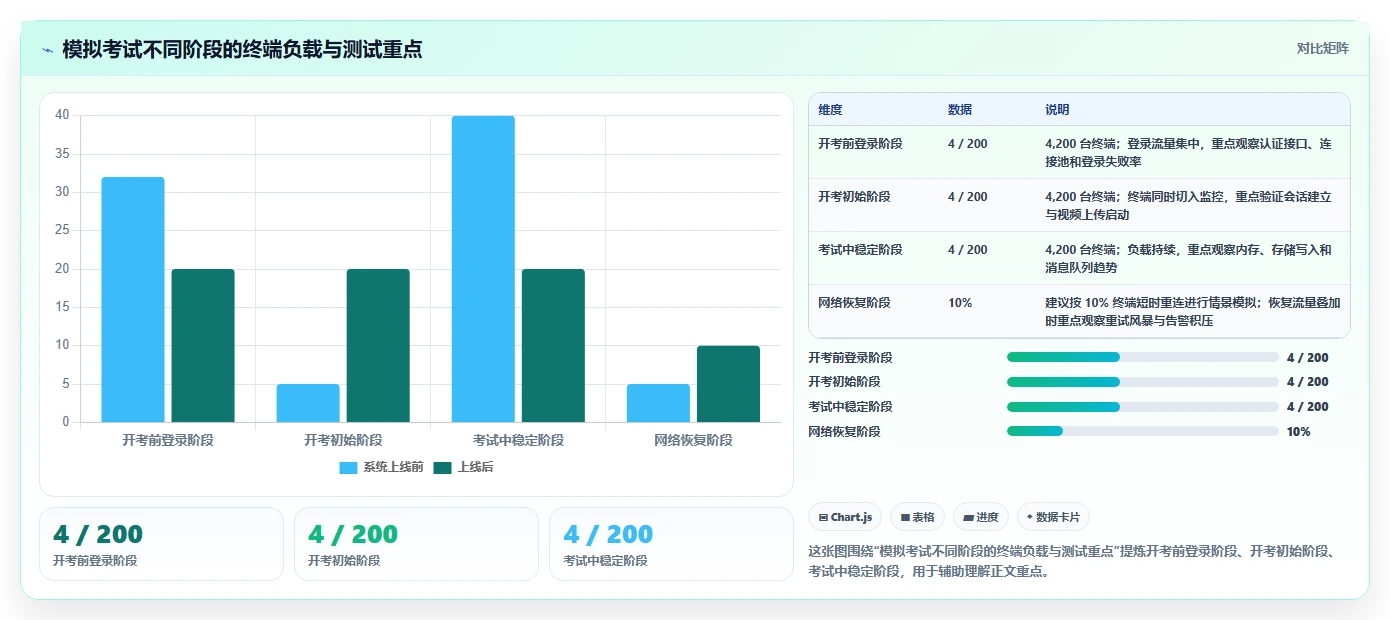Image resolution: width=1390 pixels, height=620 pixels.
Task: Click the Chart.js chip
Action: (x=845, y=517)
